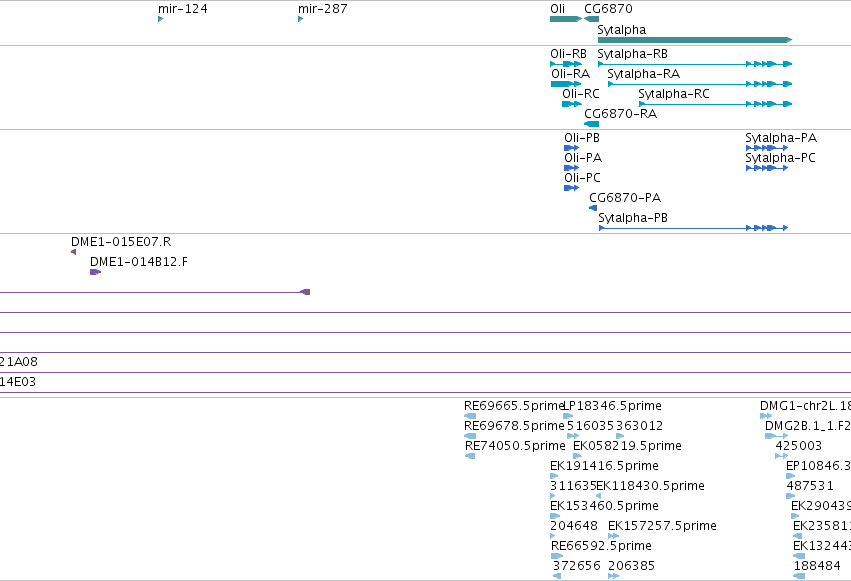The height and width of the screenshot is (581, 851).
Task: Select the 363012 feature glyph
Action: (x=620, y=436)
